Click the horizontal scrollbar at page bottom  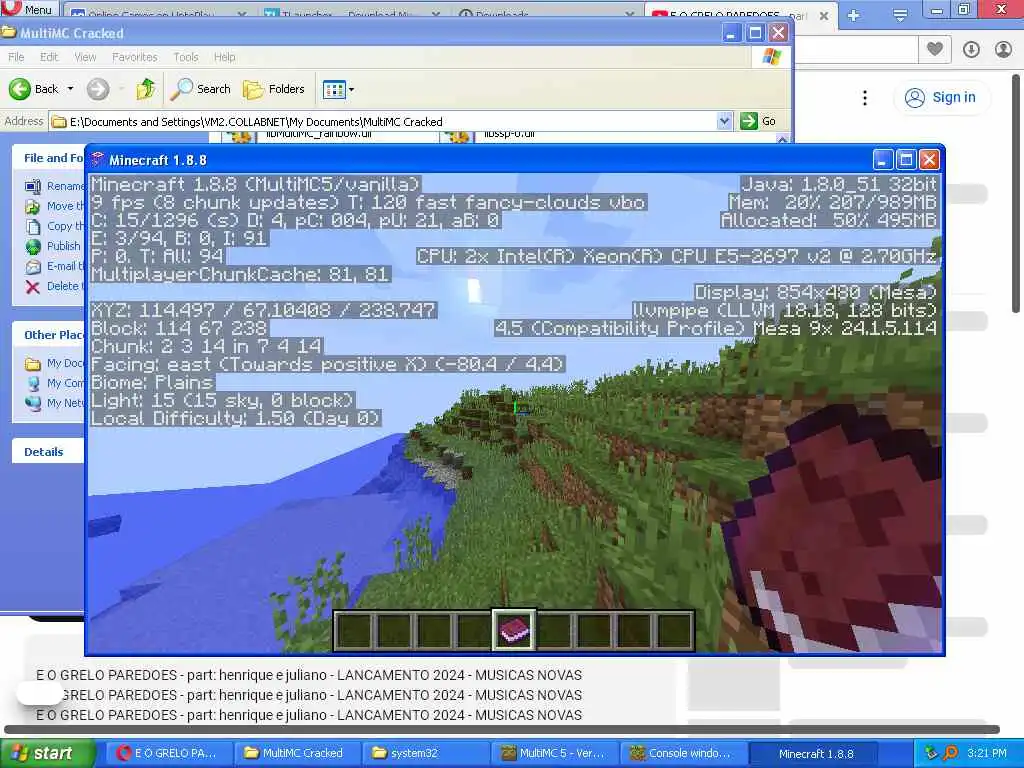pyautogui.click(x=502, y=729)
